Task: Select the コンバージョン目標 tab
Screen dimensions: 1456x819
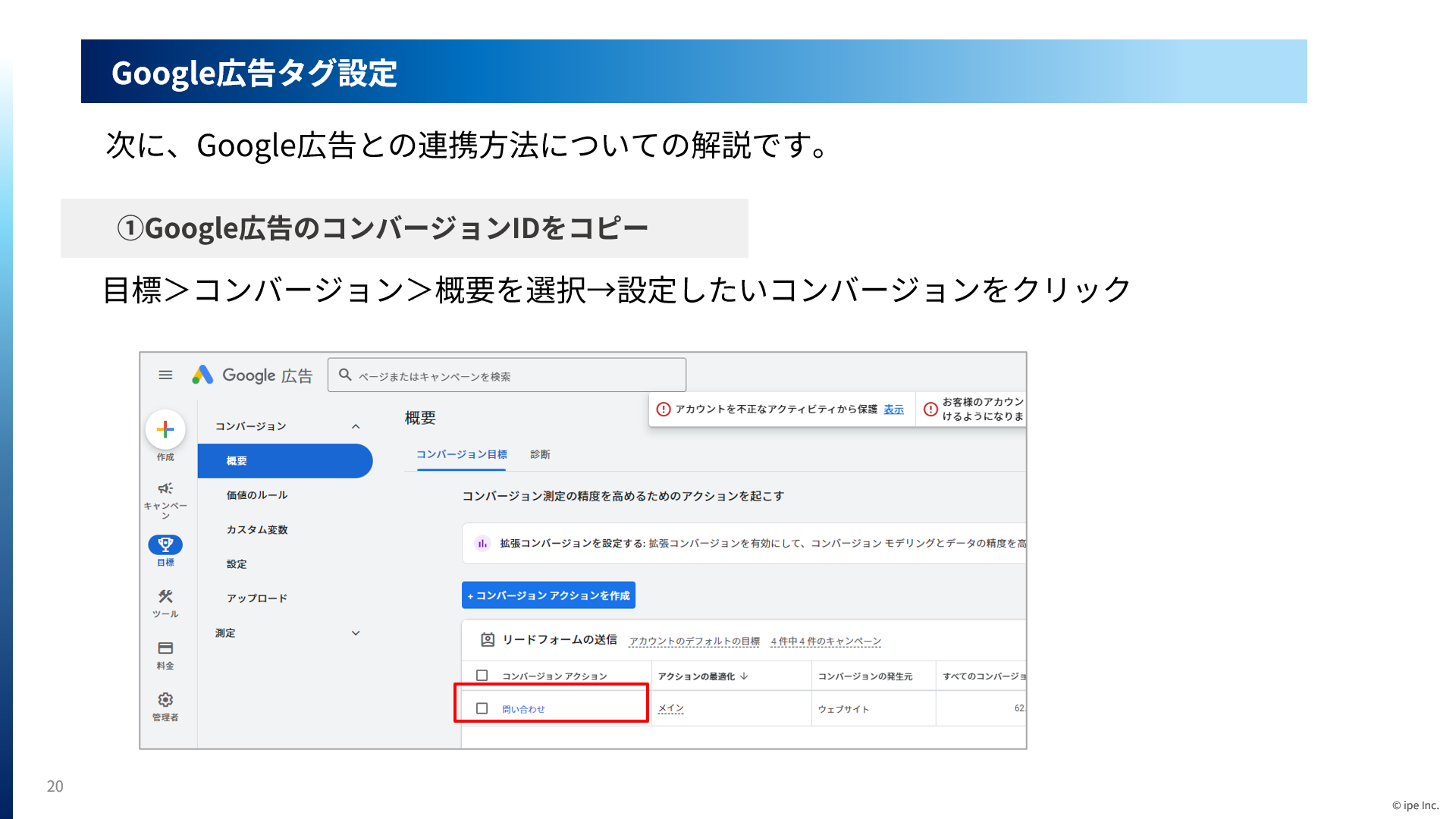Action: (x=461, y=454)
